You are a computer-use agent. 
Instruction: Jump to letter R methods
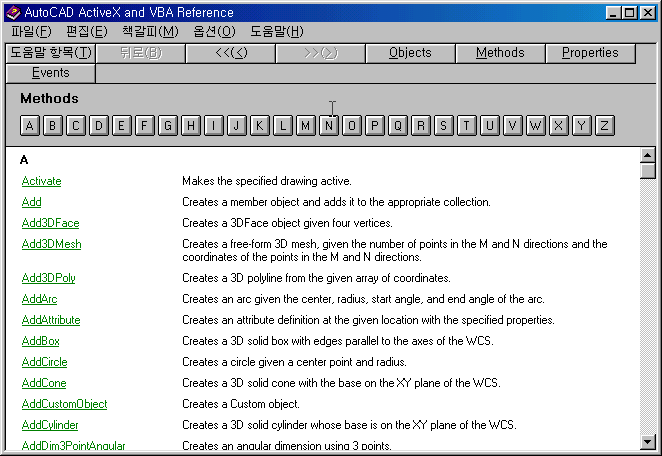click(421, 126)
